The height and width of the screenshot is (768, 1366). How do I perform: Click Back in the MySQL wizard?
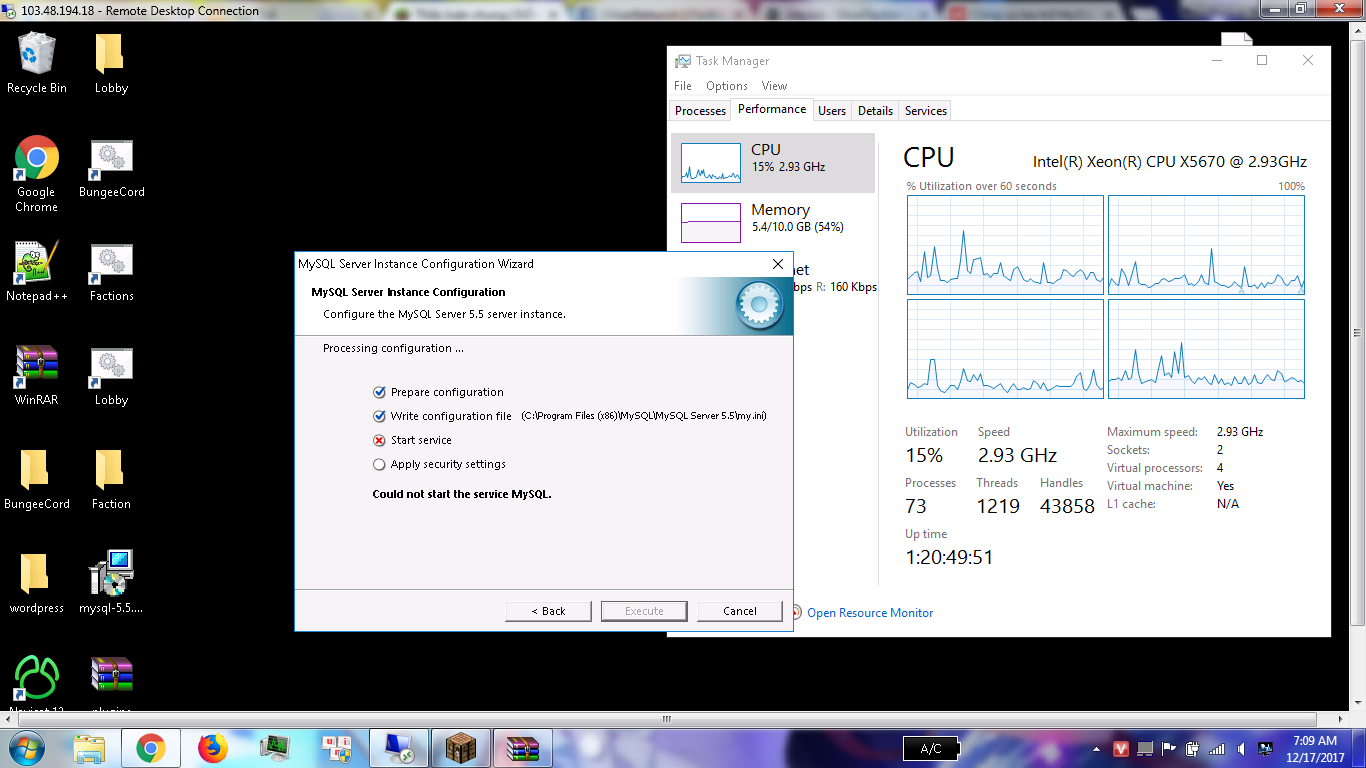click(x=548, y=611)
